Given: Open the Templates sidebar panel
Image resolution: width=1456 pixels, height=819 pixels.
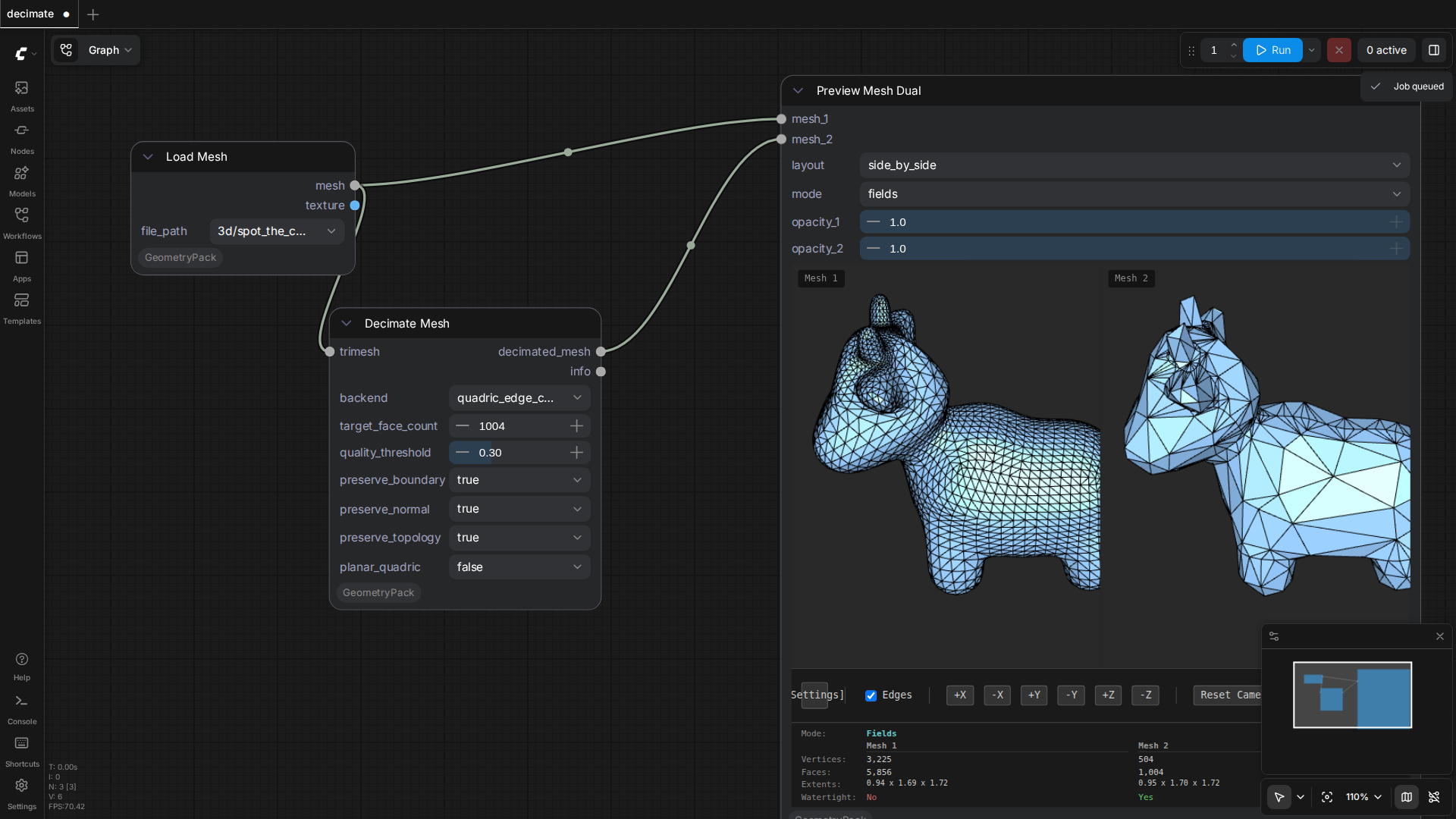Looking at the screenshot, I should (x=22, y=309).
